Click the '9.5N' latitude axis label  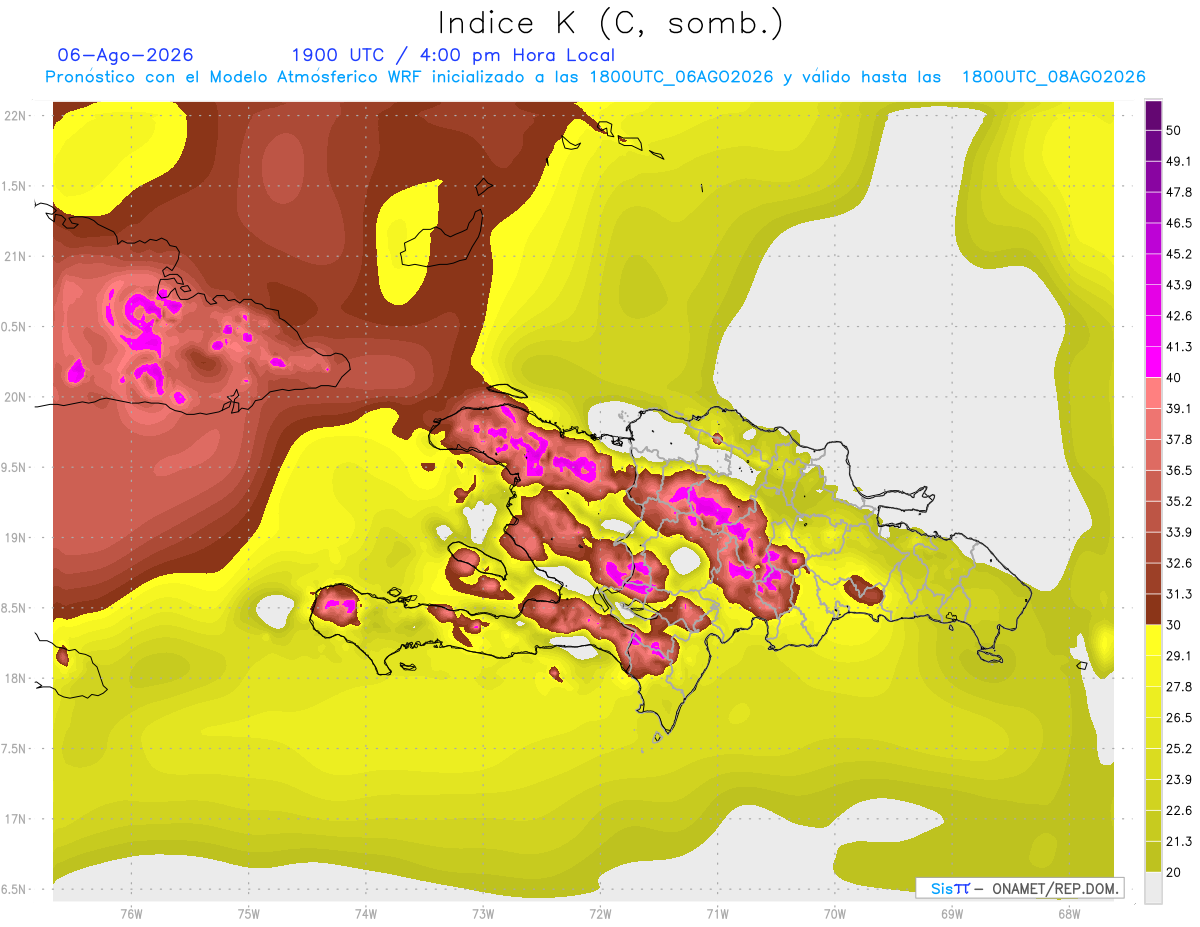pos(15,467)
